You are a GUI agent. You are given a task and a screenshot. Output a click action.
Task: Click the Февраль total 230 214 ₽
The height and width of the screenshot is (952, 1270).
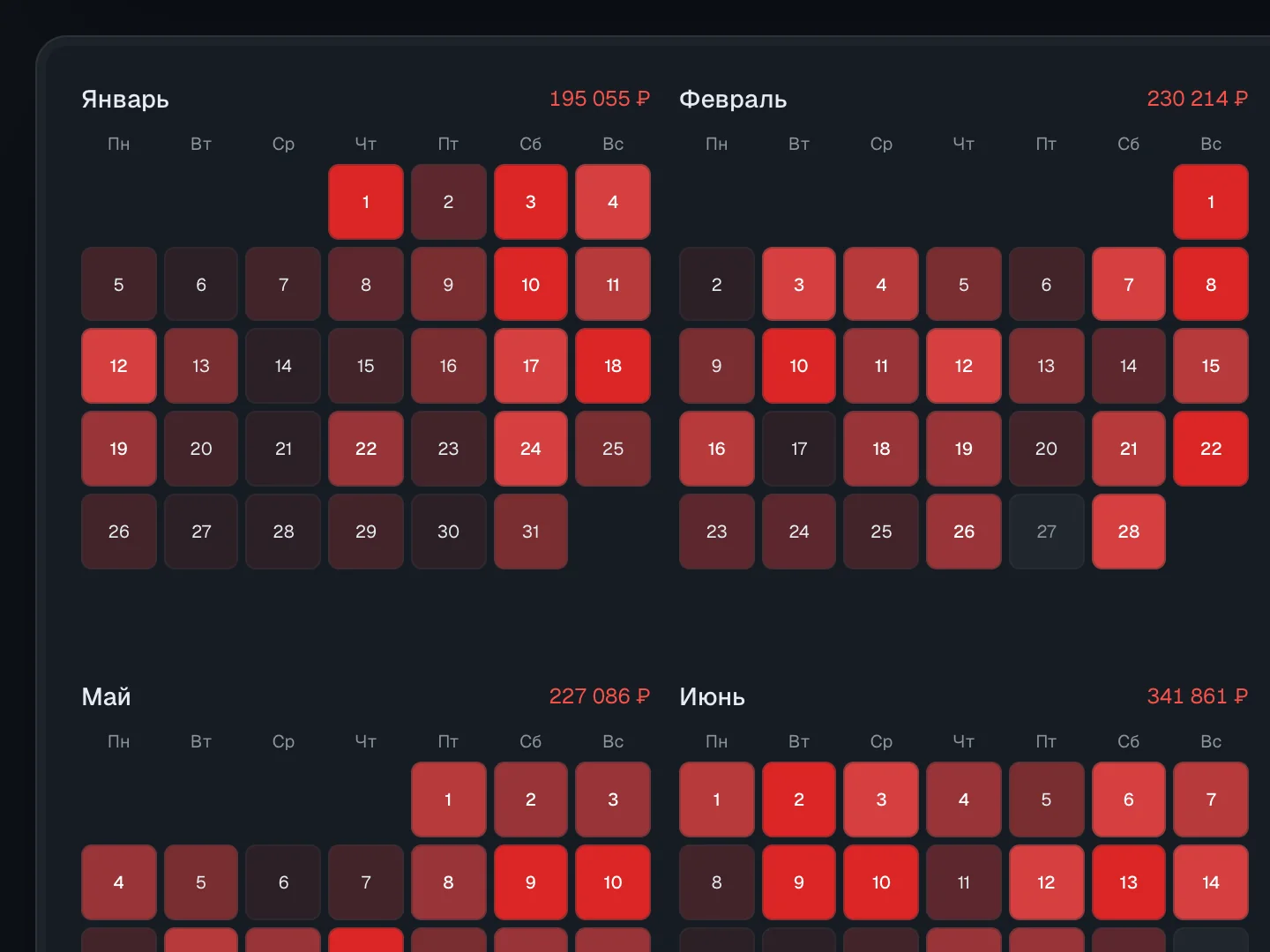point(1198,99)
